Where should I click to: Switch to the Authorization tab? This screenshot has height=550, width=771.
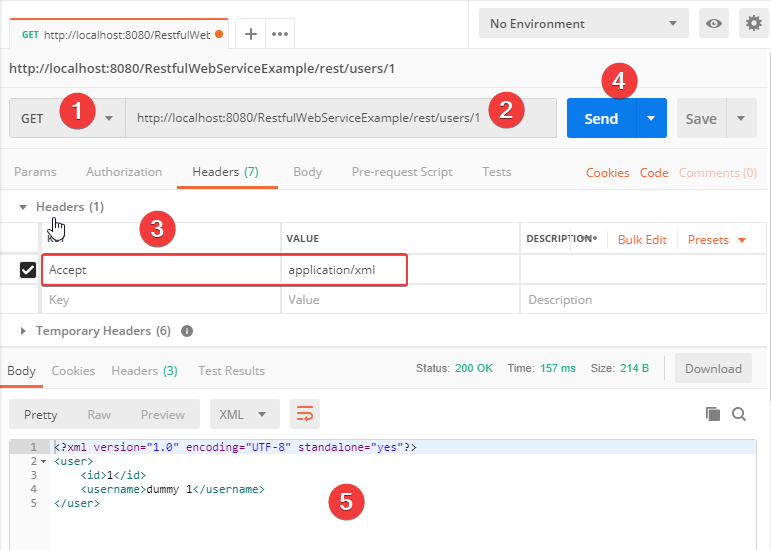pos(124,172)
